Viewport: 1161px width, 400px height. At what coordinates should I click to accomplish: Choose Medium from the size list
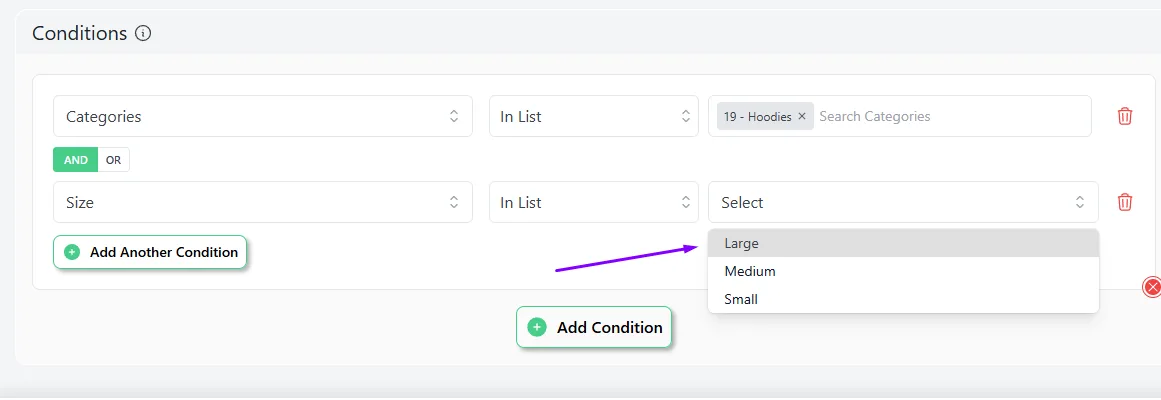(750, 271)
